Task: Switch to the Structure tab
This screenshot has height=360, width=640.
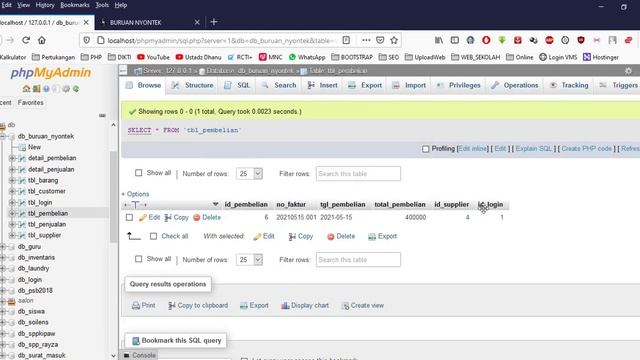Action: 193,85
